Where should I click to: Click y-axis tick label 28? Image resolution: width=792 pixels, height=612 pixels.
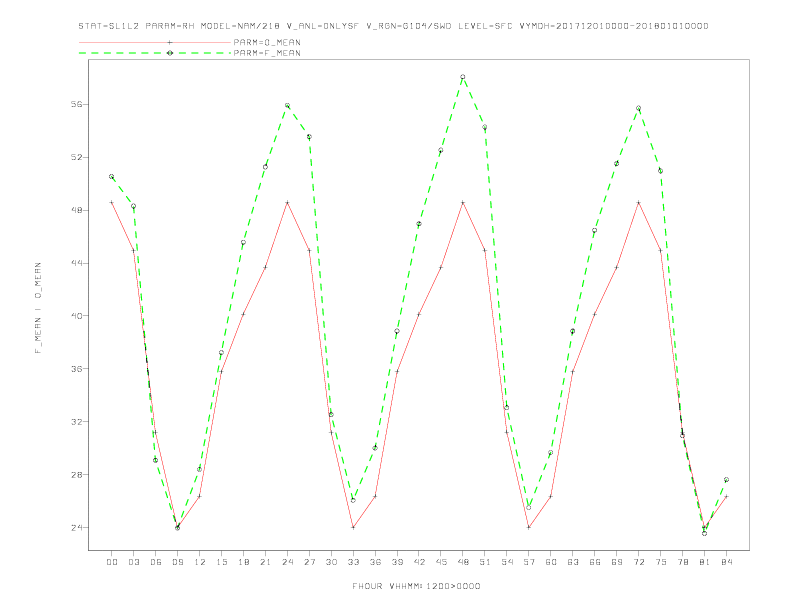point(77,475)
